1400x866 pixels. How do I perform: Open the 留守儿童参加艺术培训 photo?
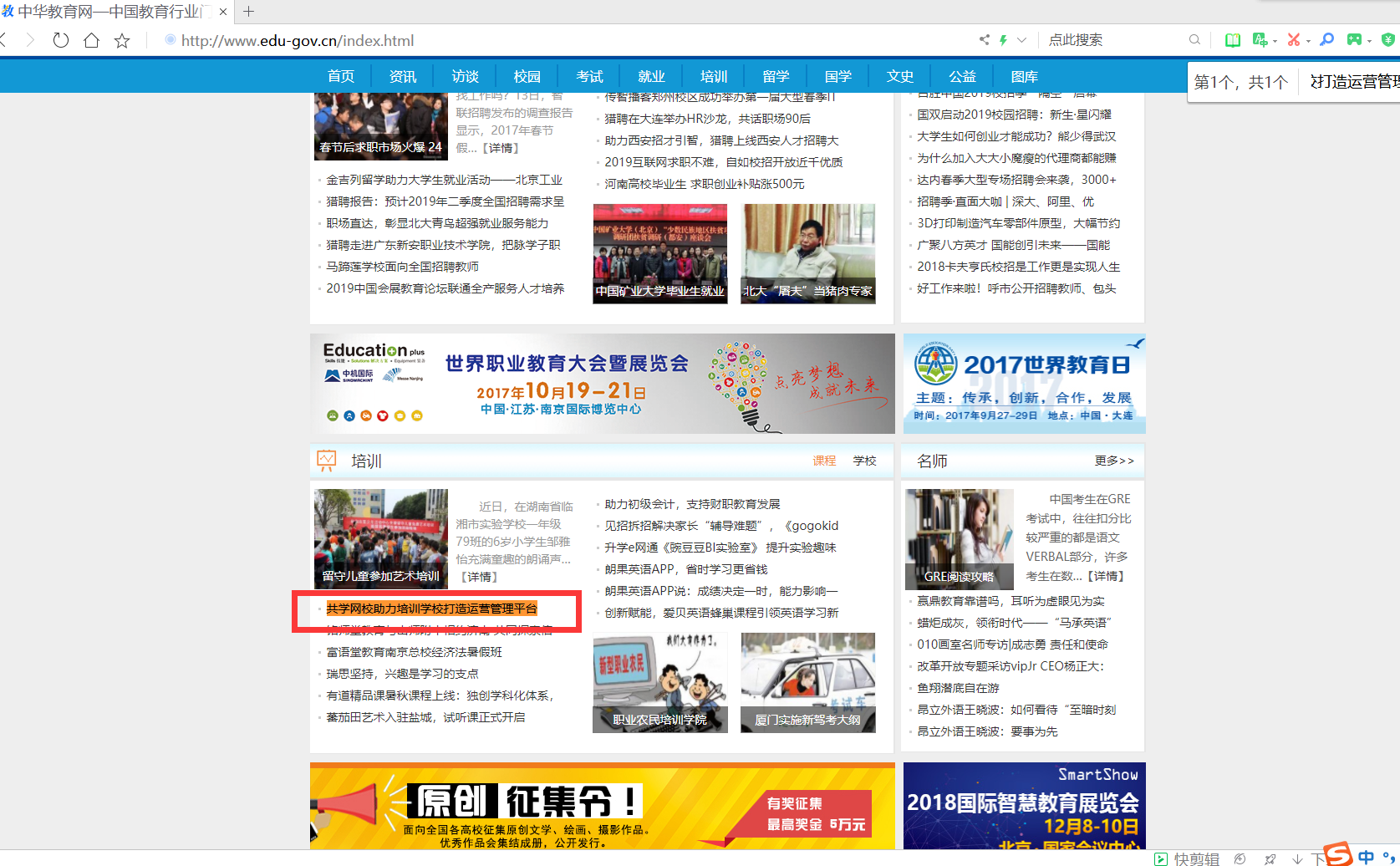pos(381,538)
